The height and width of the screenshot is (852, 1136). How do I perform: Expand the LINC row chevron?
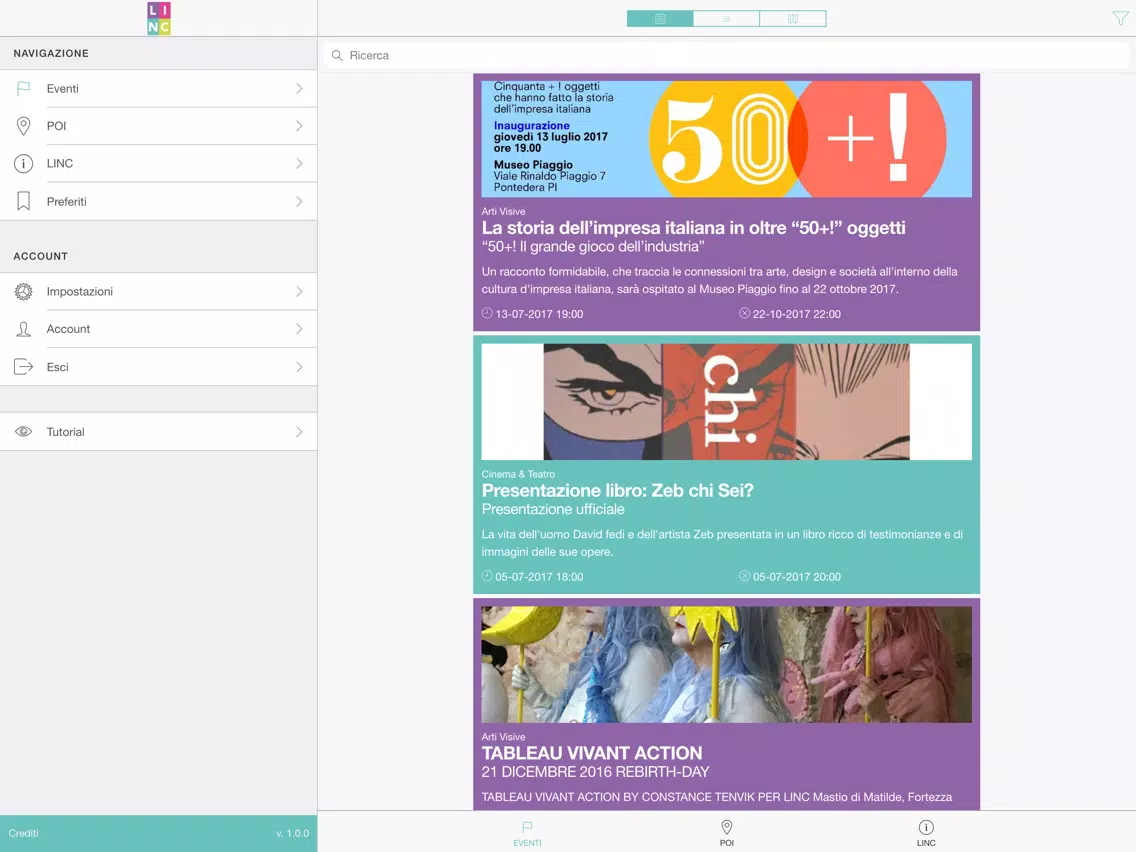[x=299, y=164]
